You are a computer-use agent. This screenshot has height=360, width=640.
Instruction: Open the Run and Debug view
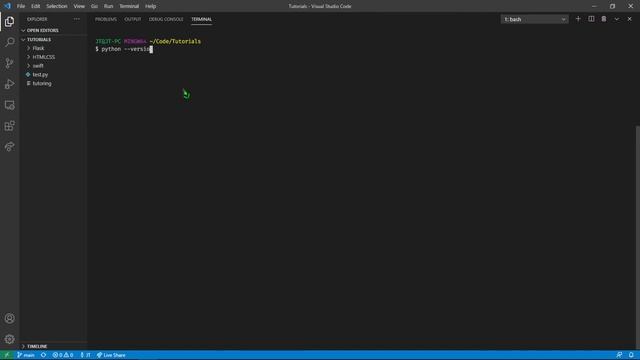pos(9,84)
